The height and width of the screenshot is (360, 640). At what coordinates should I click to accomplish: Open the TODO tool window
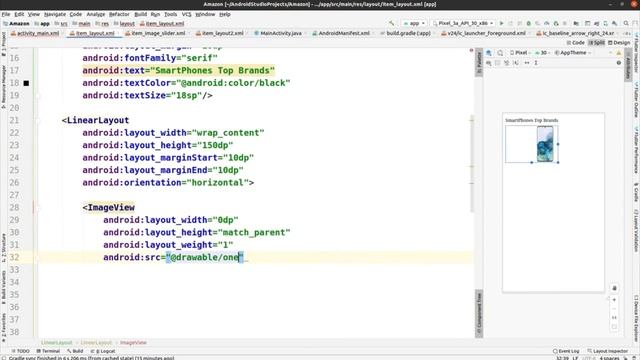[x=20, y=351]
